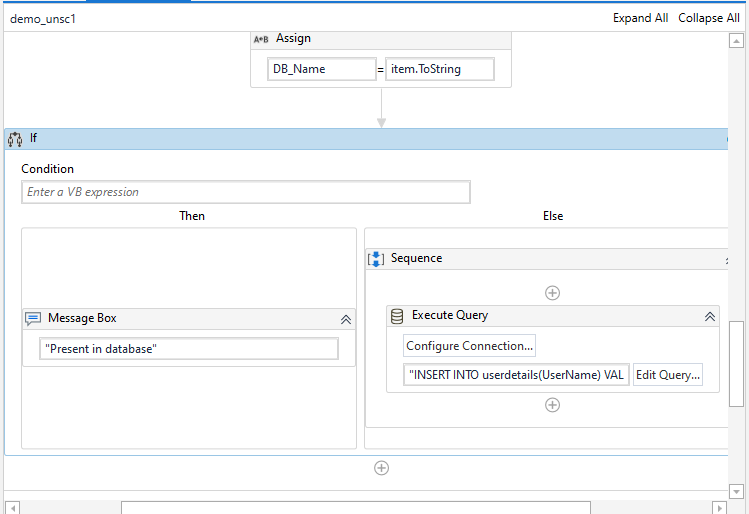
Task: Edit the item.ToString value field
Action: 440,69
